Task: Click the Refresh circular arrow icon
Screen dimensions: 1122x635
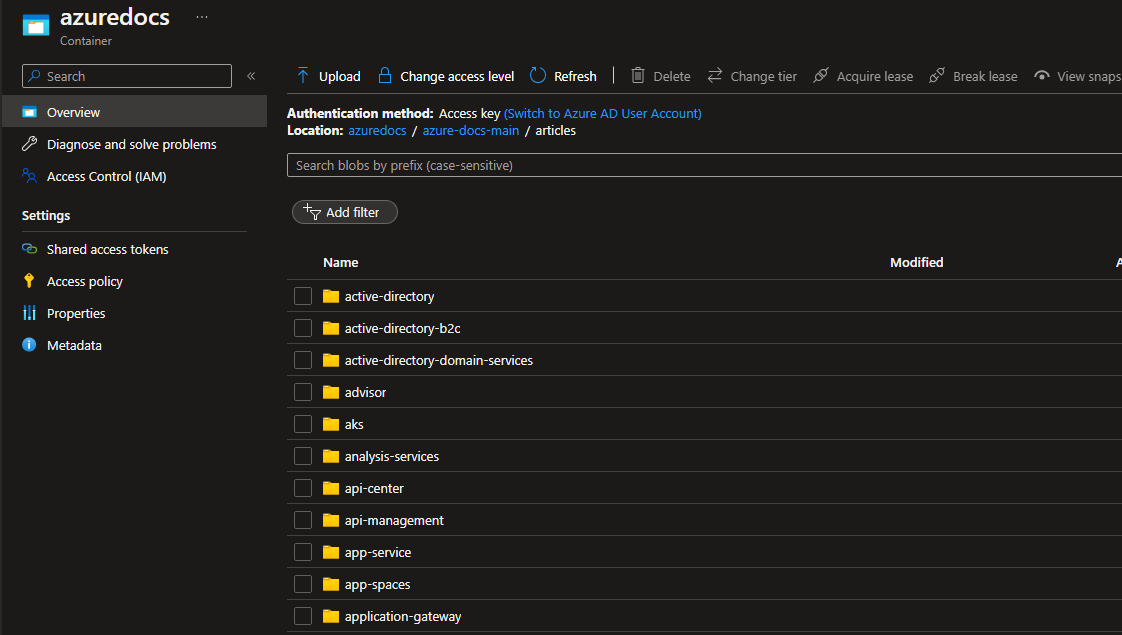Action: click(x=537, y=76)
